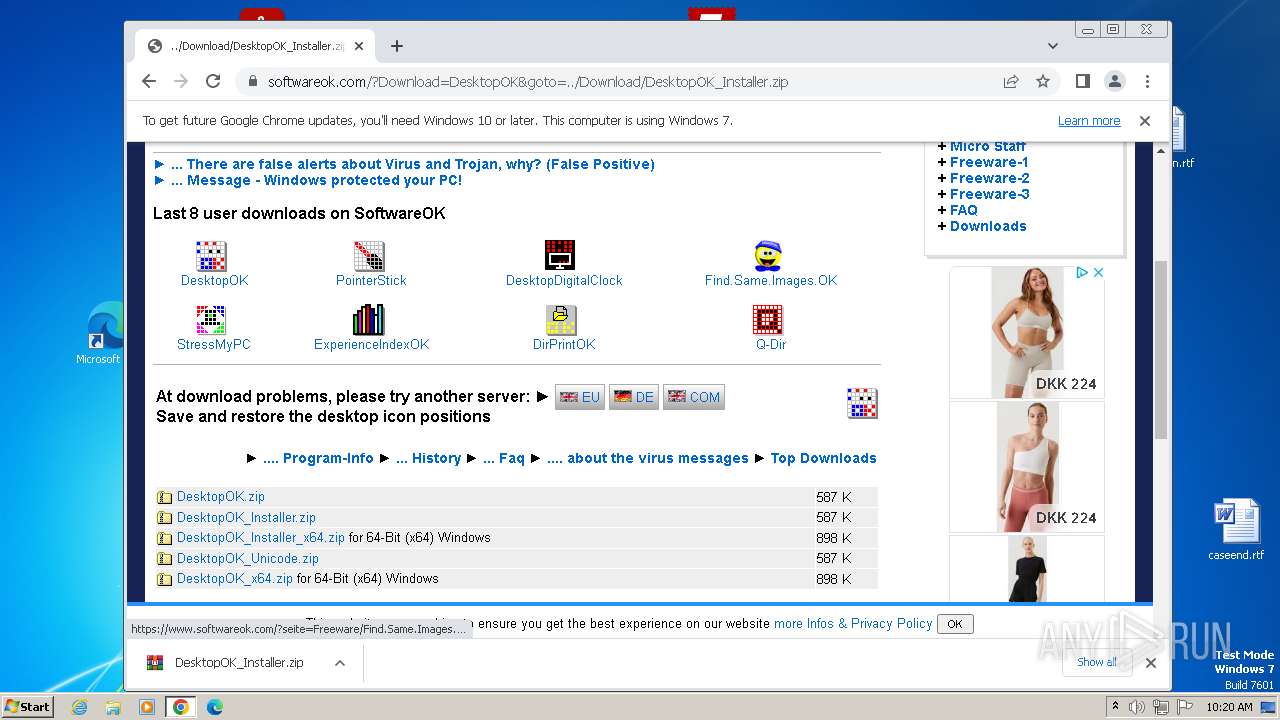The width and height of the screenshot is (1280, 720).
Task: Open Windows Explorer folder in taskbar
Action: point(113,707)
